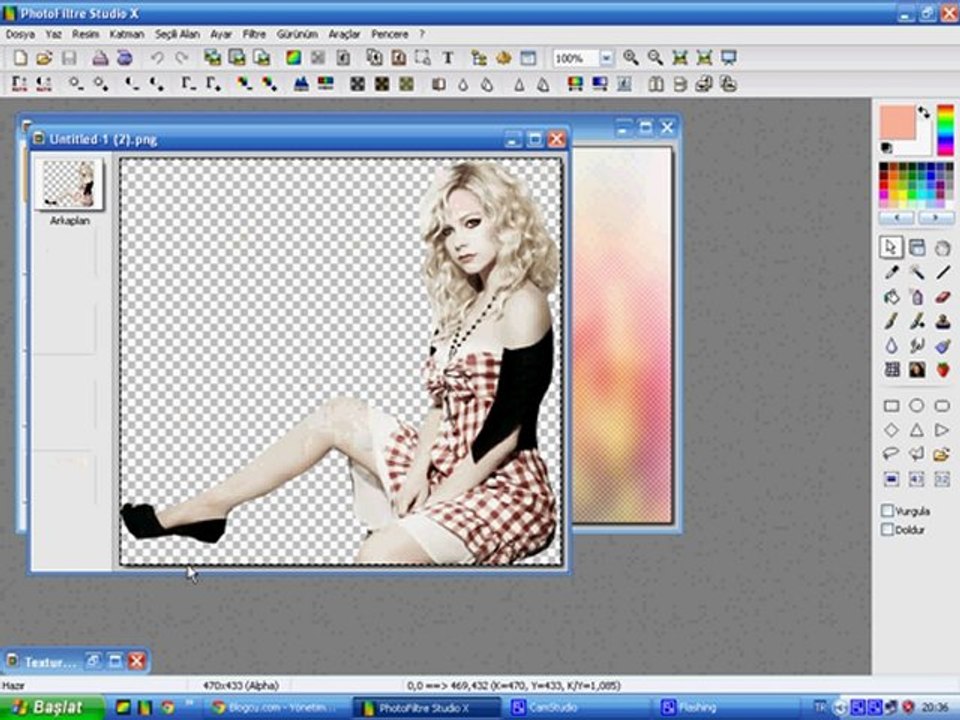The height and width of the screenshot is (720, 960).
Task: Enable the Doldur checkbox
Action: [887, 530]
